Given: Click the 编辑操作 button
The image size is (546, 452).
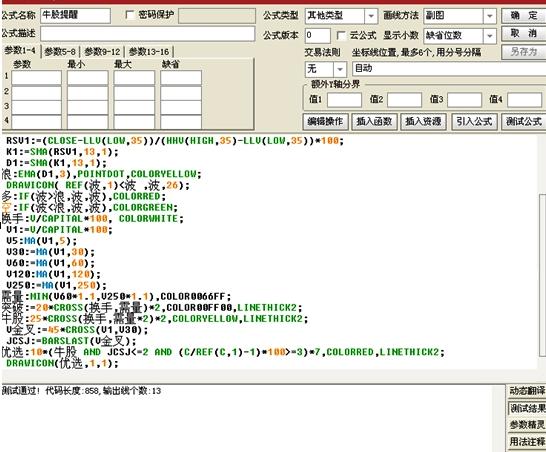Looking at the screenshot, I should pos(325,122).
